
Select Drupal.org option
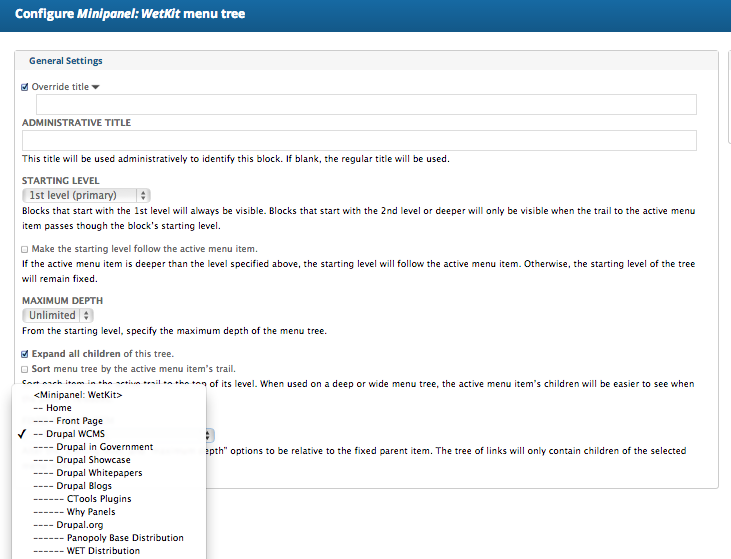(109, 525)
